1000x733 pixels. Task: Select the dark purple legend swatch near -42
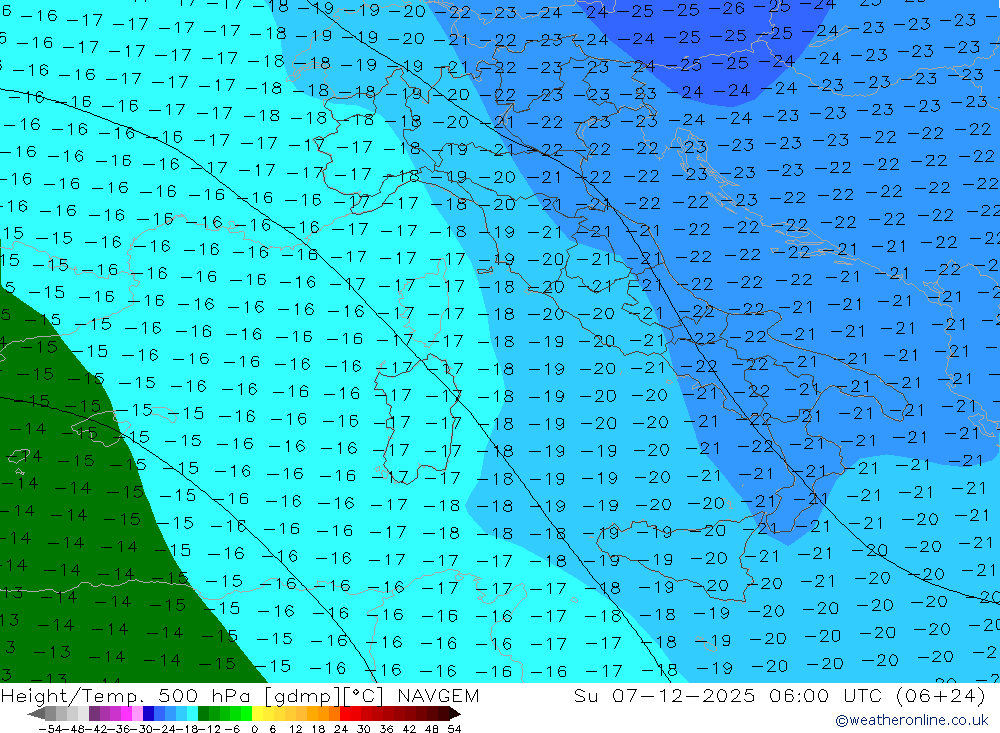click(94, 714)
